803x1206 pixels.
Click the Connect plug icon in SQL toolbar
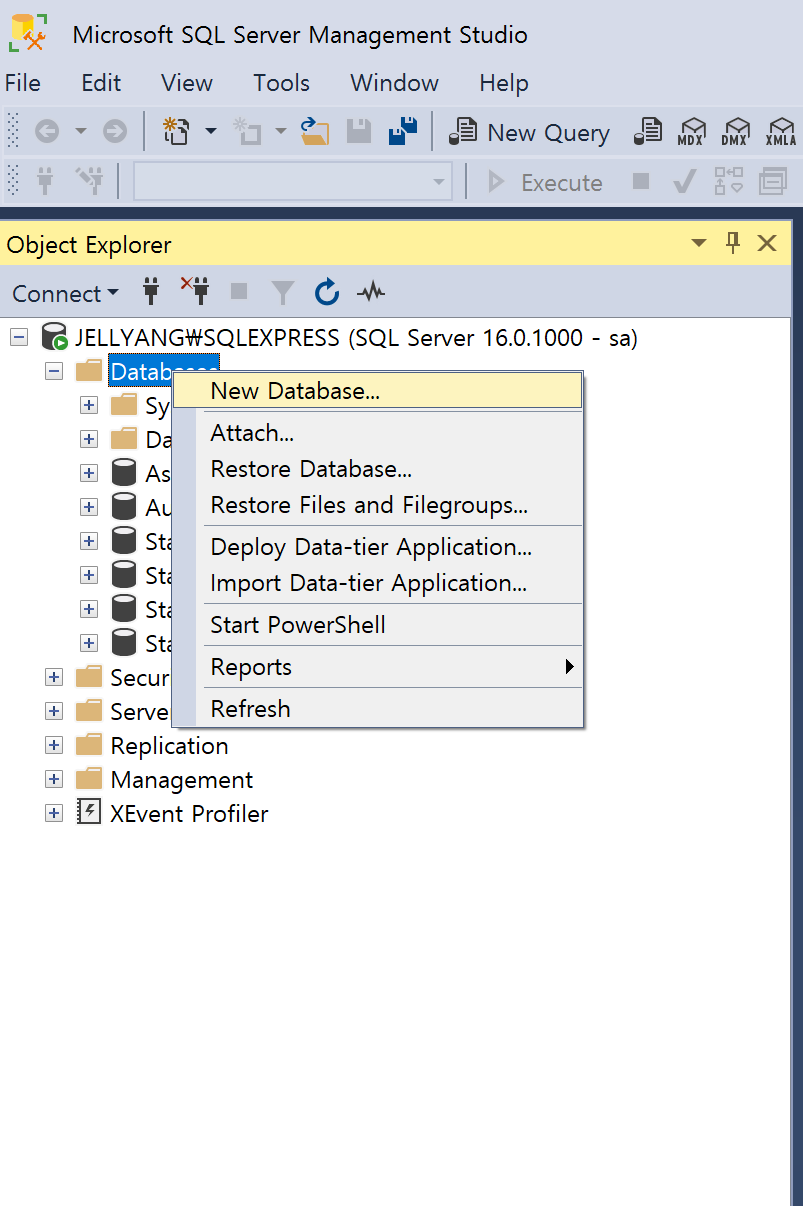pos(44,182)
